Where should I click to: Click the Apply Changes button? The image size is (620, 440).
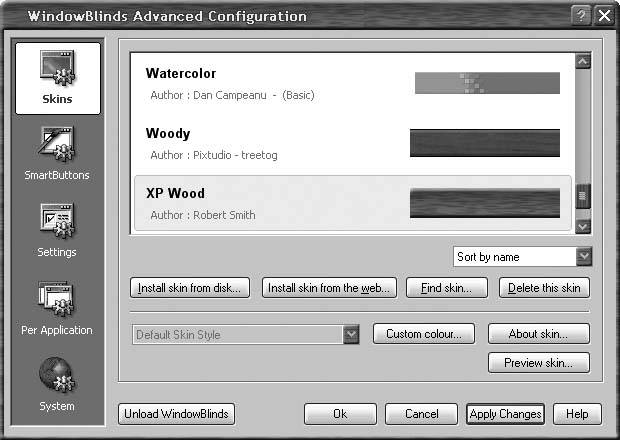[505, 414]
